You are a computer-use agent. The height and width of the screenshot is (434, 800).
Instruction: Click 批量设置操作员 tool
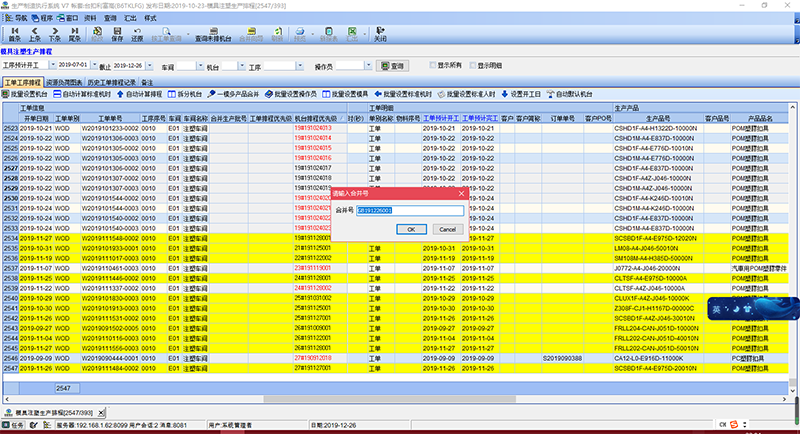291,94
